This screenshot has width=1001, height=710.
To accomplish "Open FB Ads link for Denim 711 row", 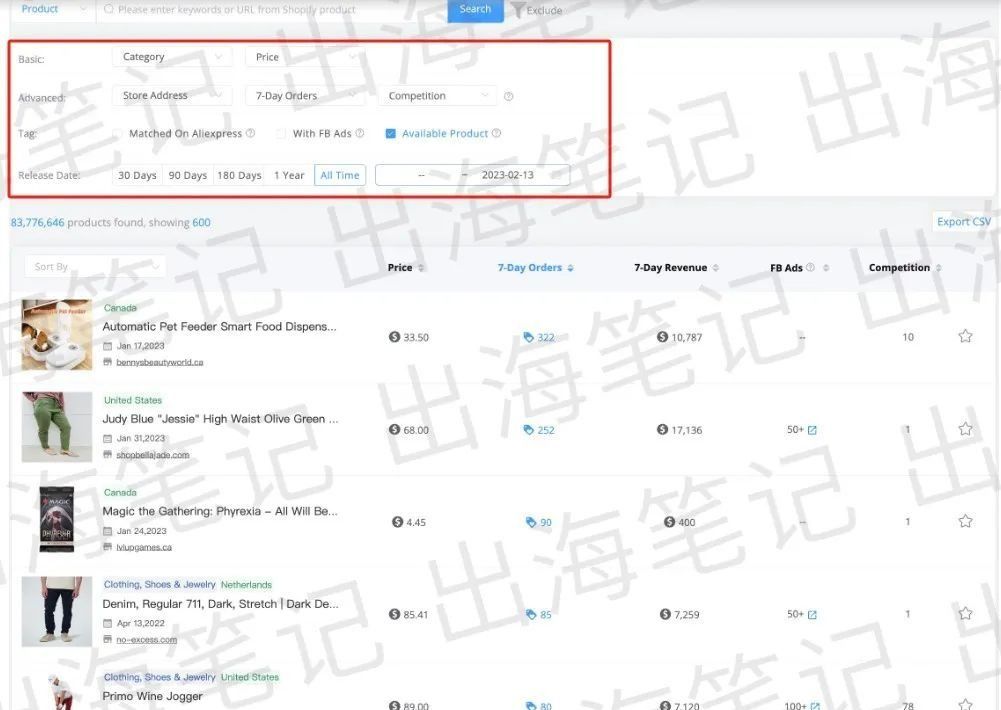I will point(812,615).
